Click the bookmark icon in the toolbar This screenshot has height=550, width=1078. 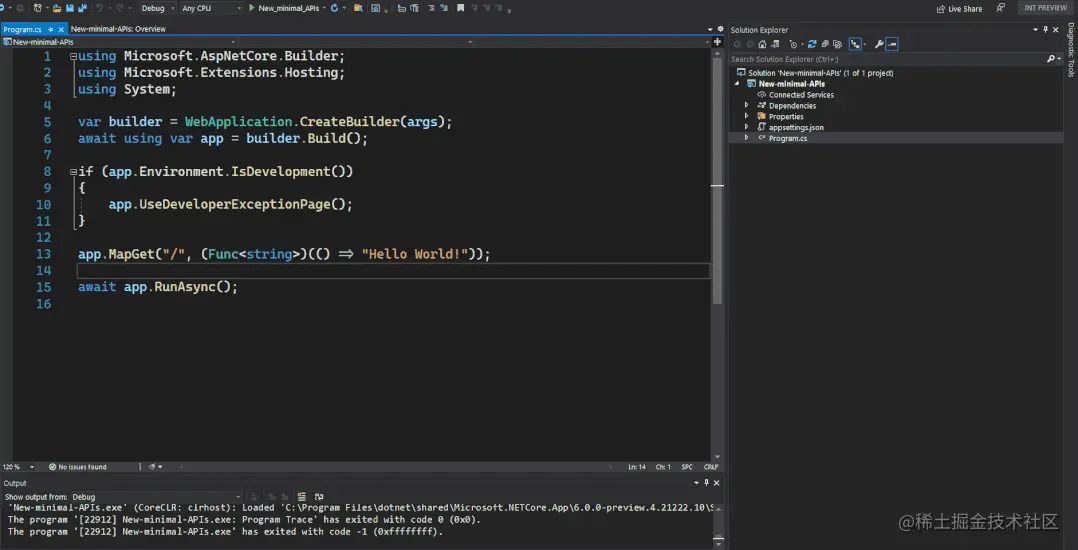click(460, 8)
